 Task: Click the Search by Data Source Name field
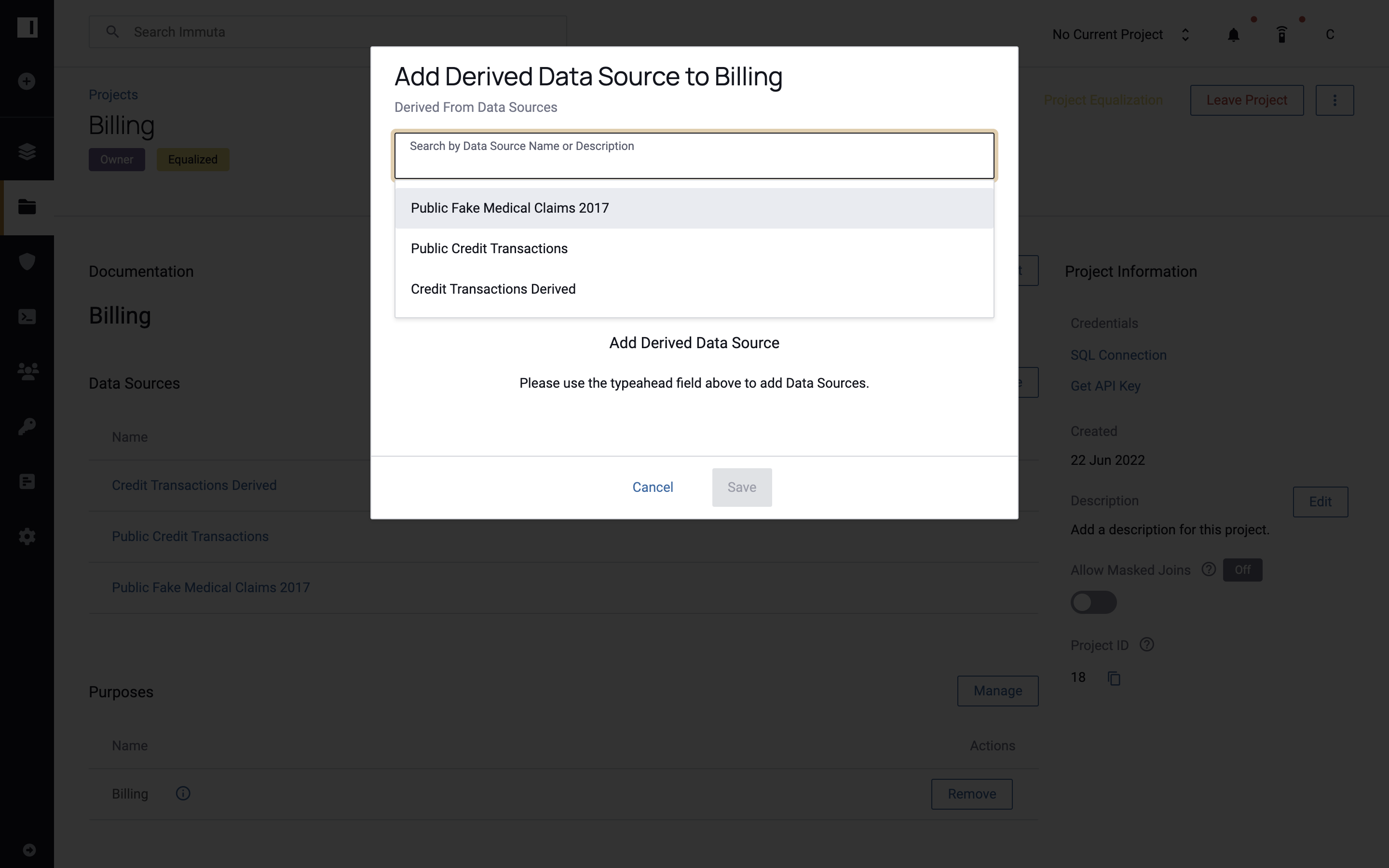pyautogui.click(x=694, y=155)
